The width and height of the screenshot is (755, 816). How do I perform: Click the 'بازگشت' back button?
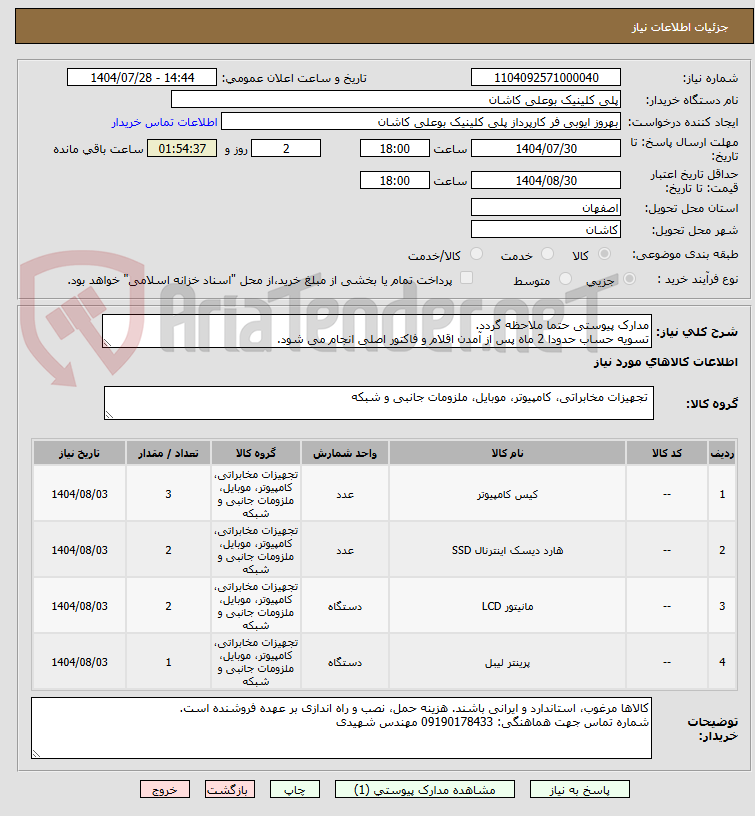click(x=229, y=789)
